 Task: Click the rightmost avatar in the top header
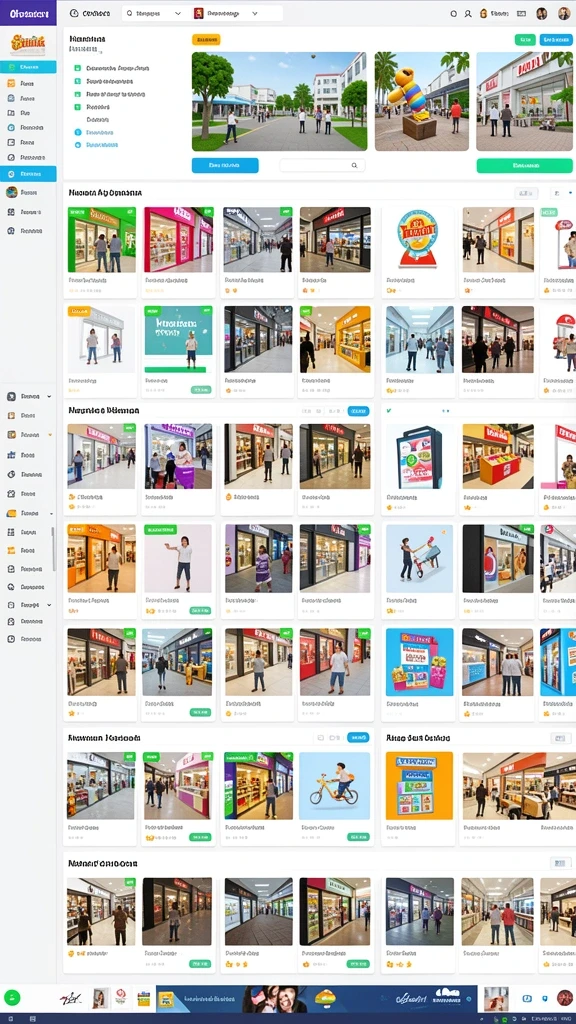564,13
